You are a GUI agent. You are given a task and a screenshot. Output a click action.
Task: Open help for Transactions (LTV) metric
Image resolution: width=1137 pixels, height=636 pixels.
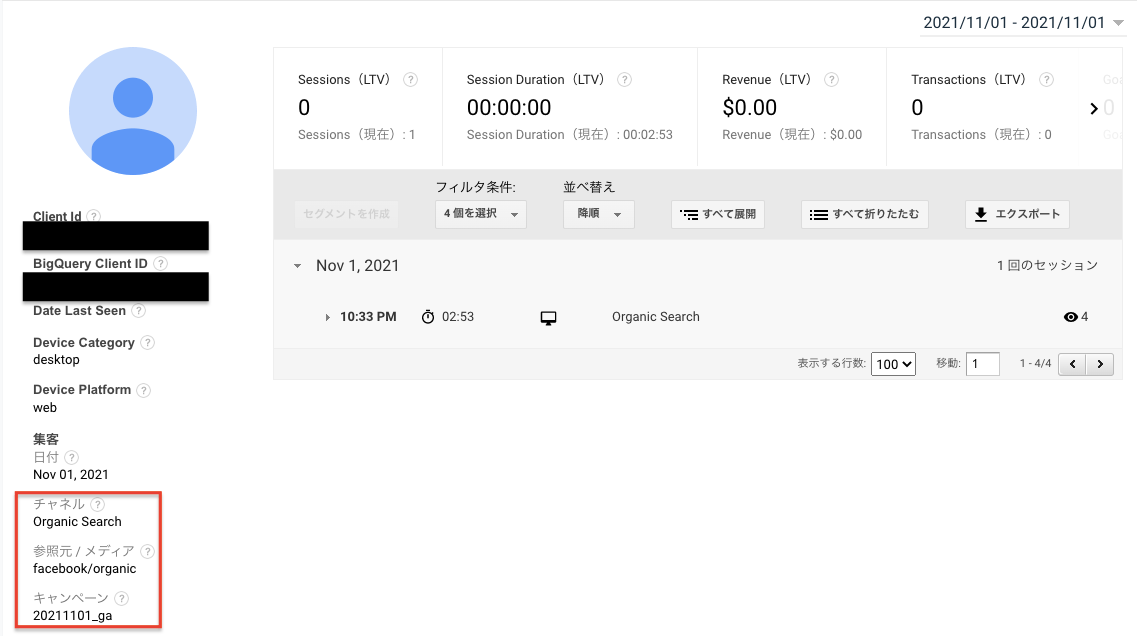point(1046,80)
